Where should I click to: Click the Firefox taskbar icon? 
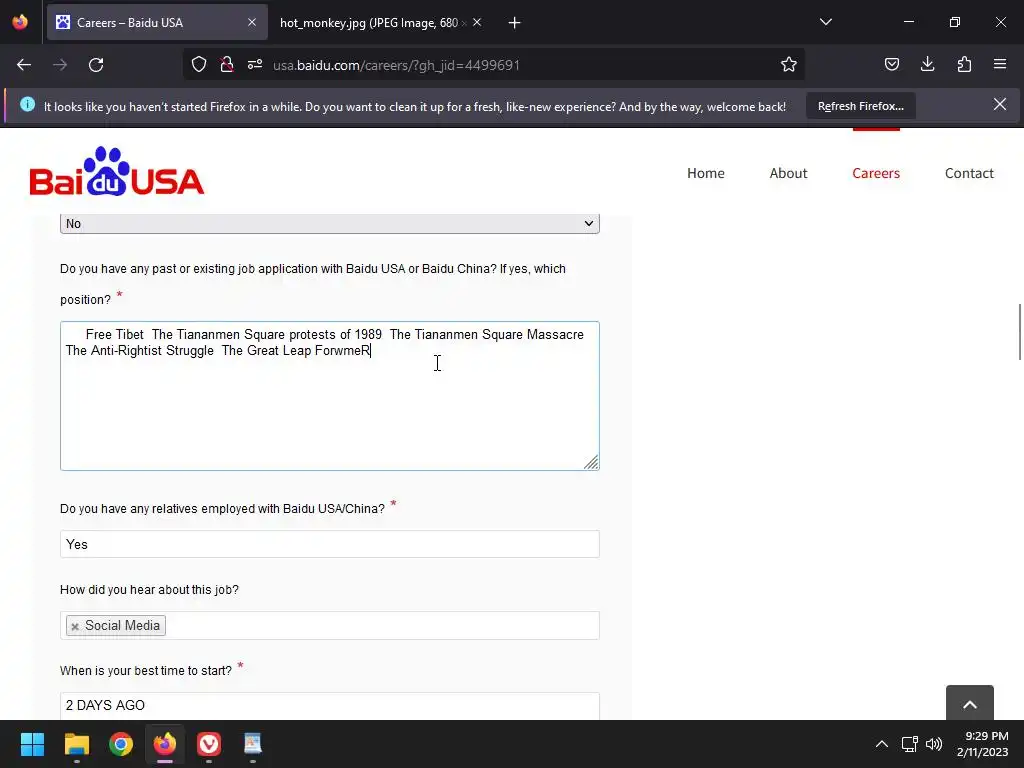coord(165,744)
